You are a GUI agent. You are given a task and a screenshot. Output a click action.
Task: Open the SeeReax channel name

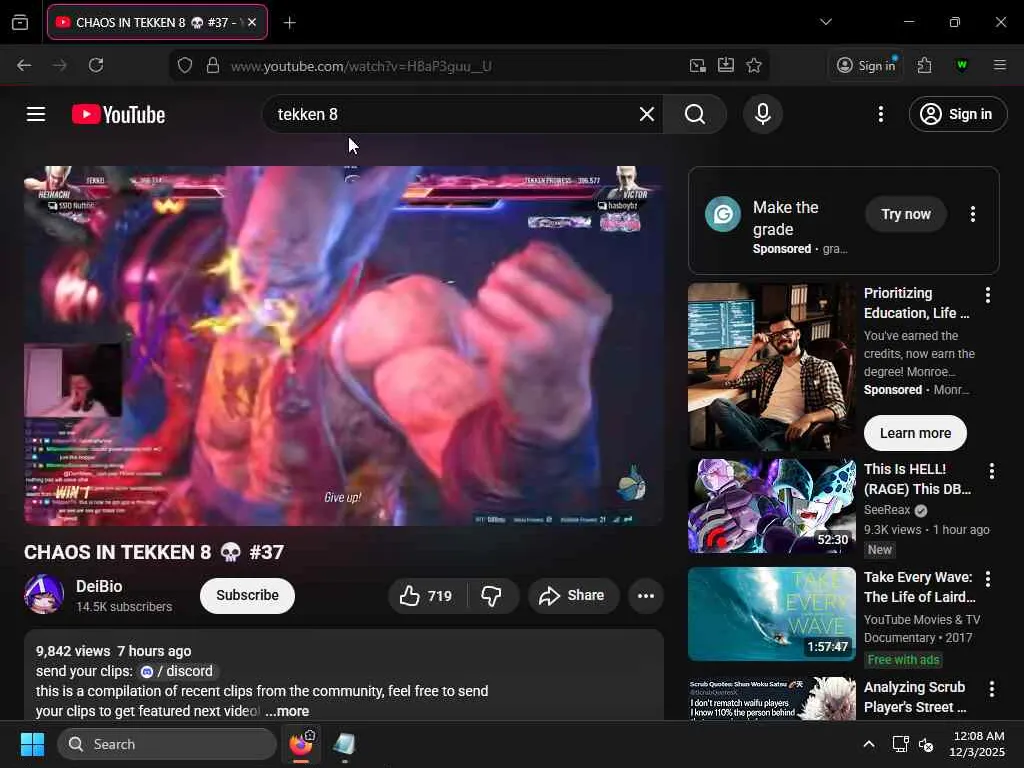pos(886,510)
